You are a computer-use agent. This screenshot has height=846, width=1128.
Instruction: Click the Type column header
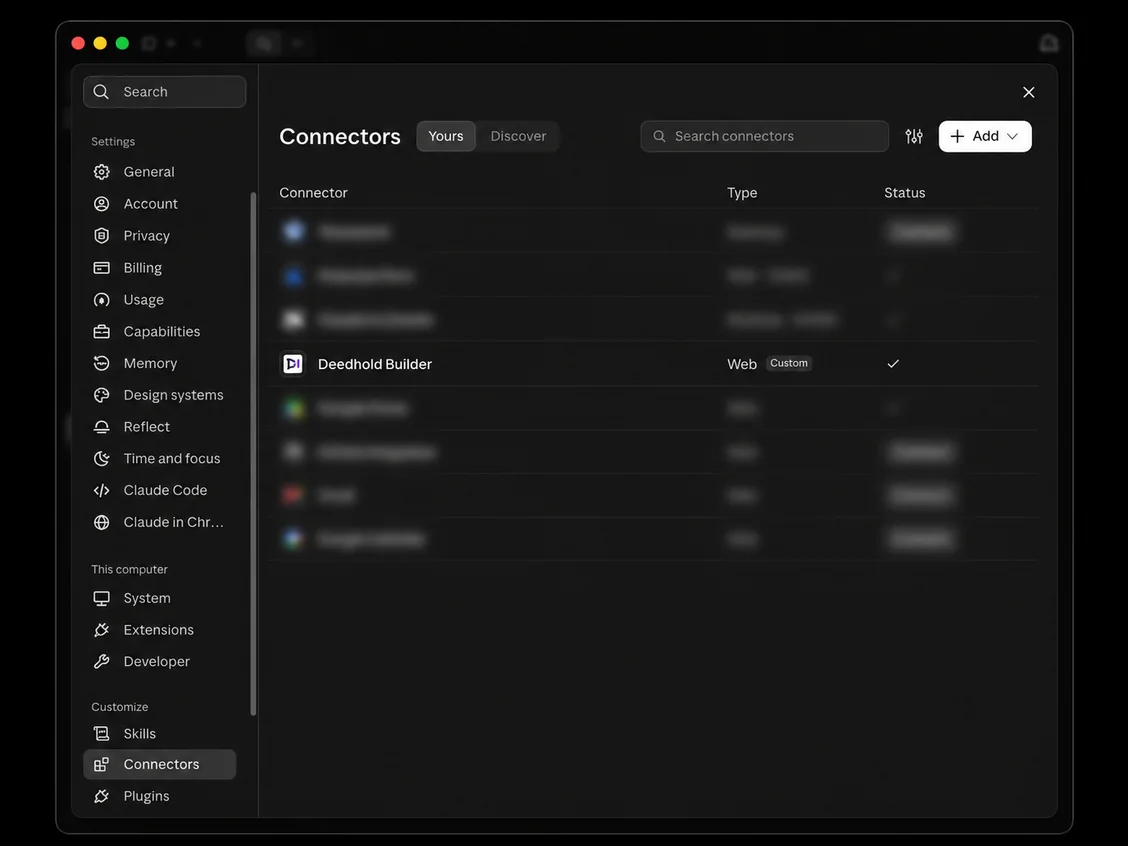click(742, 193)
